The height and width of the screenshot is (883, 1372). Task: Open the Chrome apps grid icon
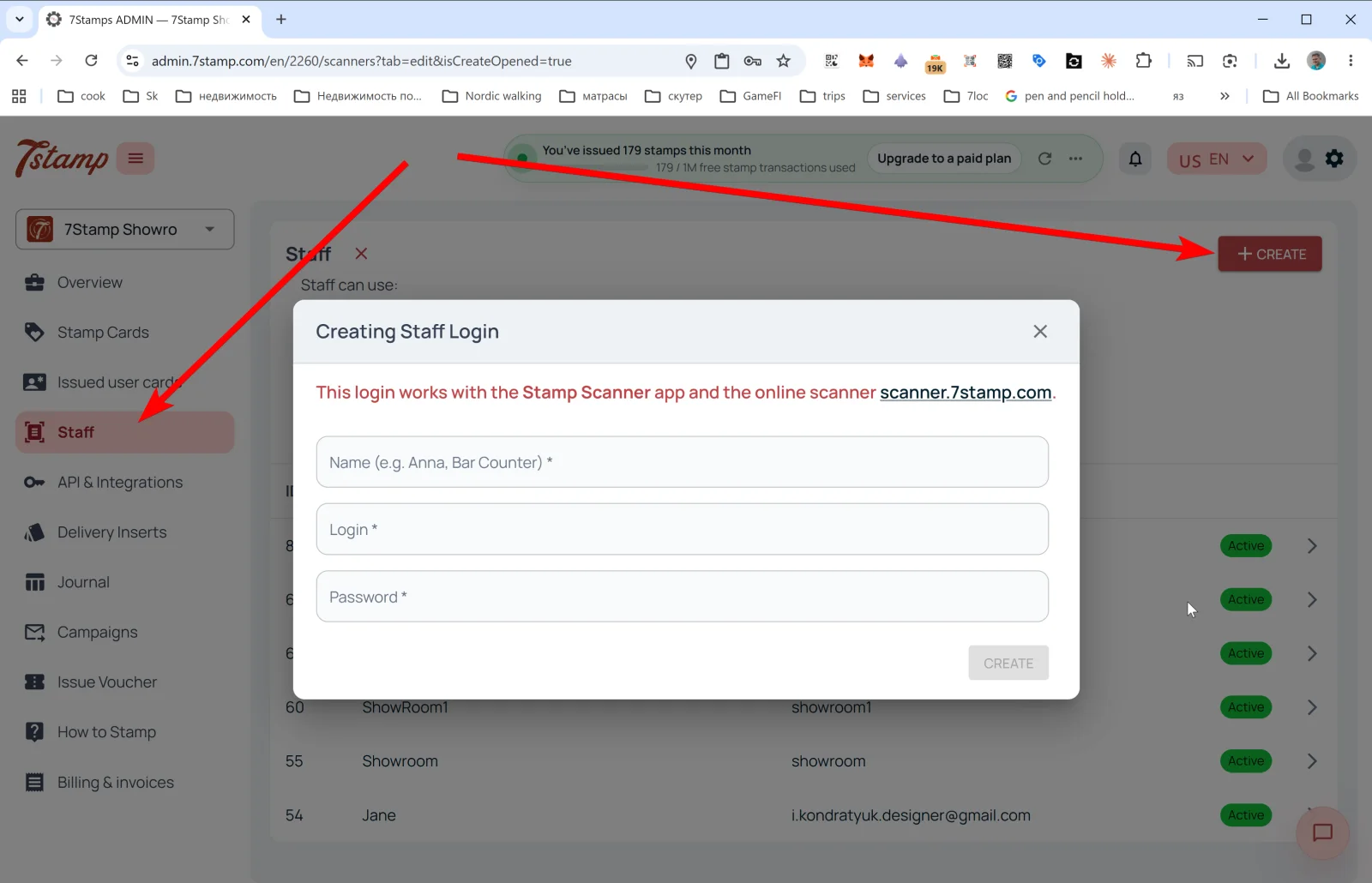(19, 96)
